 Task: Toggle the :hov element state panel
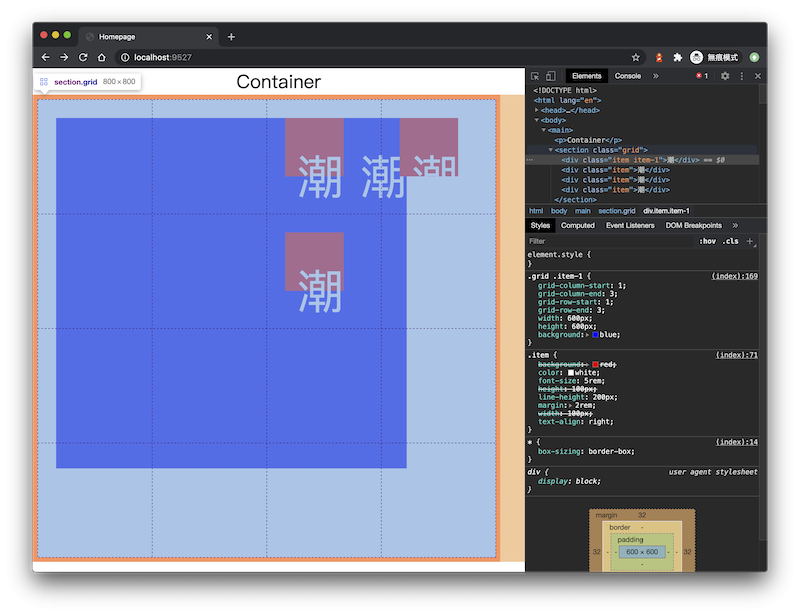coord(707,241)
